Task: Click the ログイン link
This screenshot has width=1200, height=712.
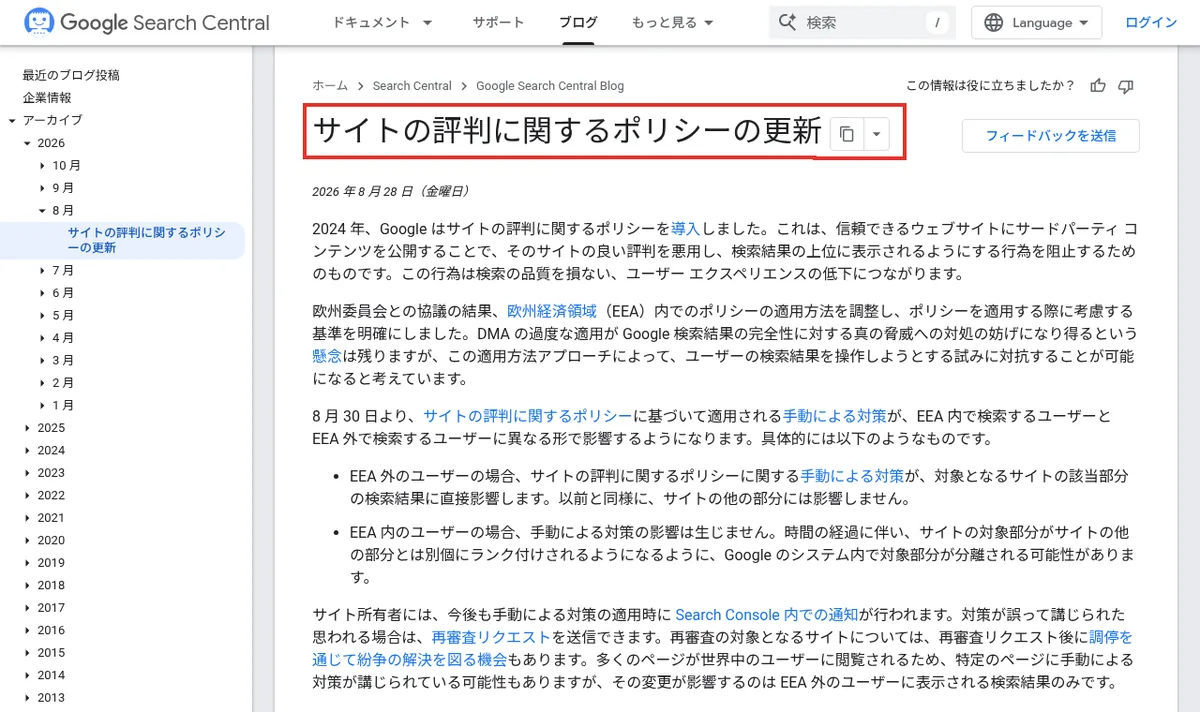Action: [x=1151, y=22]
